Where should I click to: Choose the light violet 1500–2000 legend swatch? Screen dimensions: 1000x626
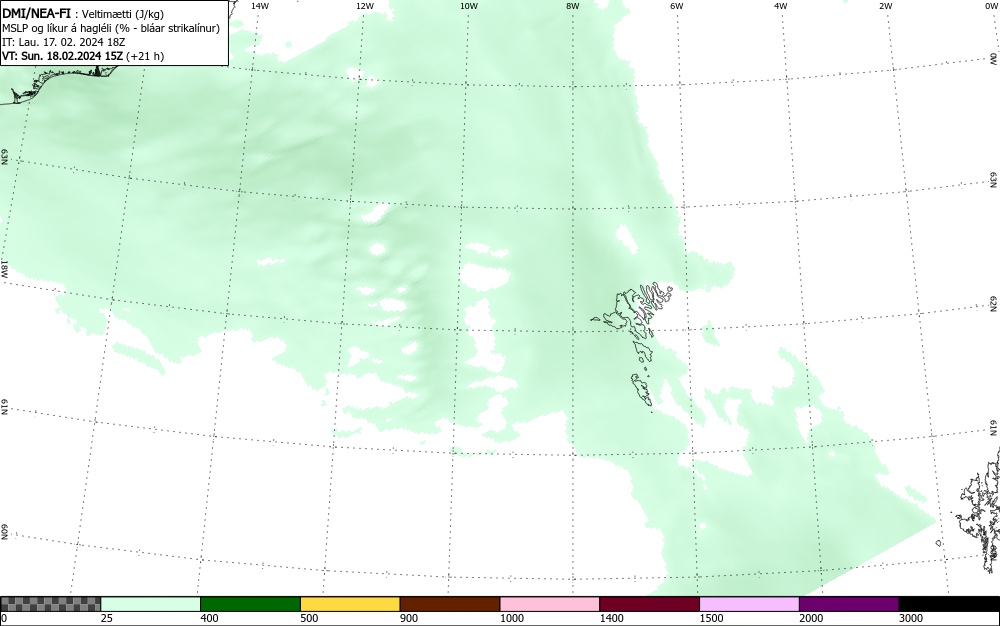click(x=749, y=604)
